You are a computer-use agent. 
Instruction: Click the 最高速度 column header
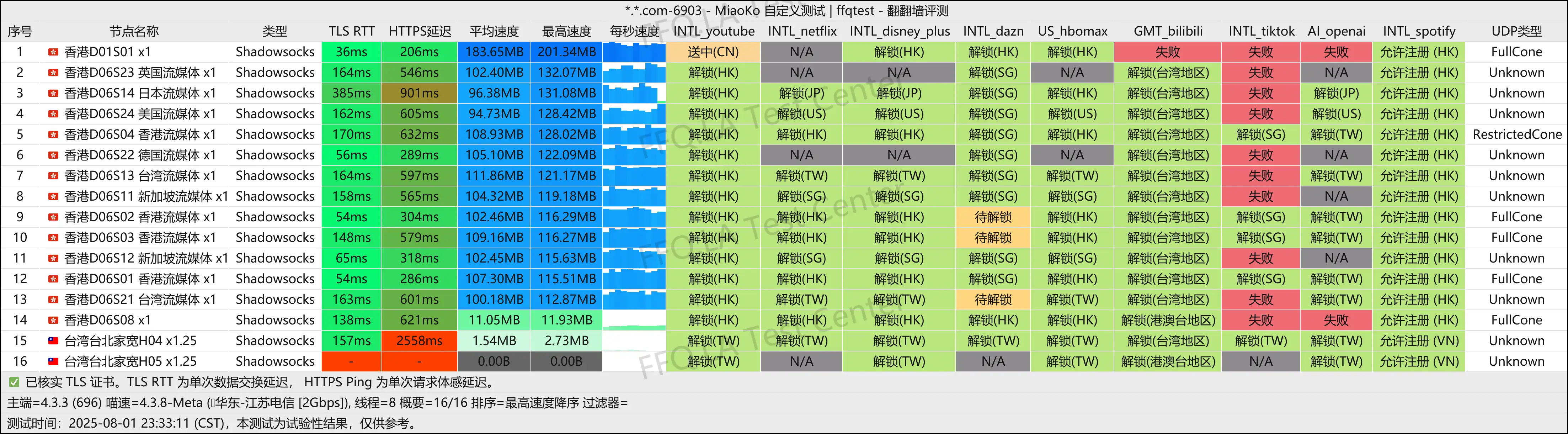click(x=567, y=31)
